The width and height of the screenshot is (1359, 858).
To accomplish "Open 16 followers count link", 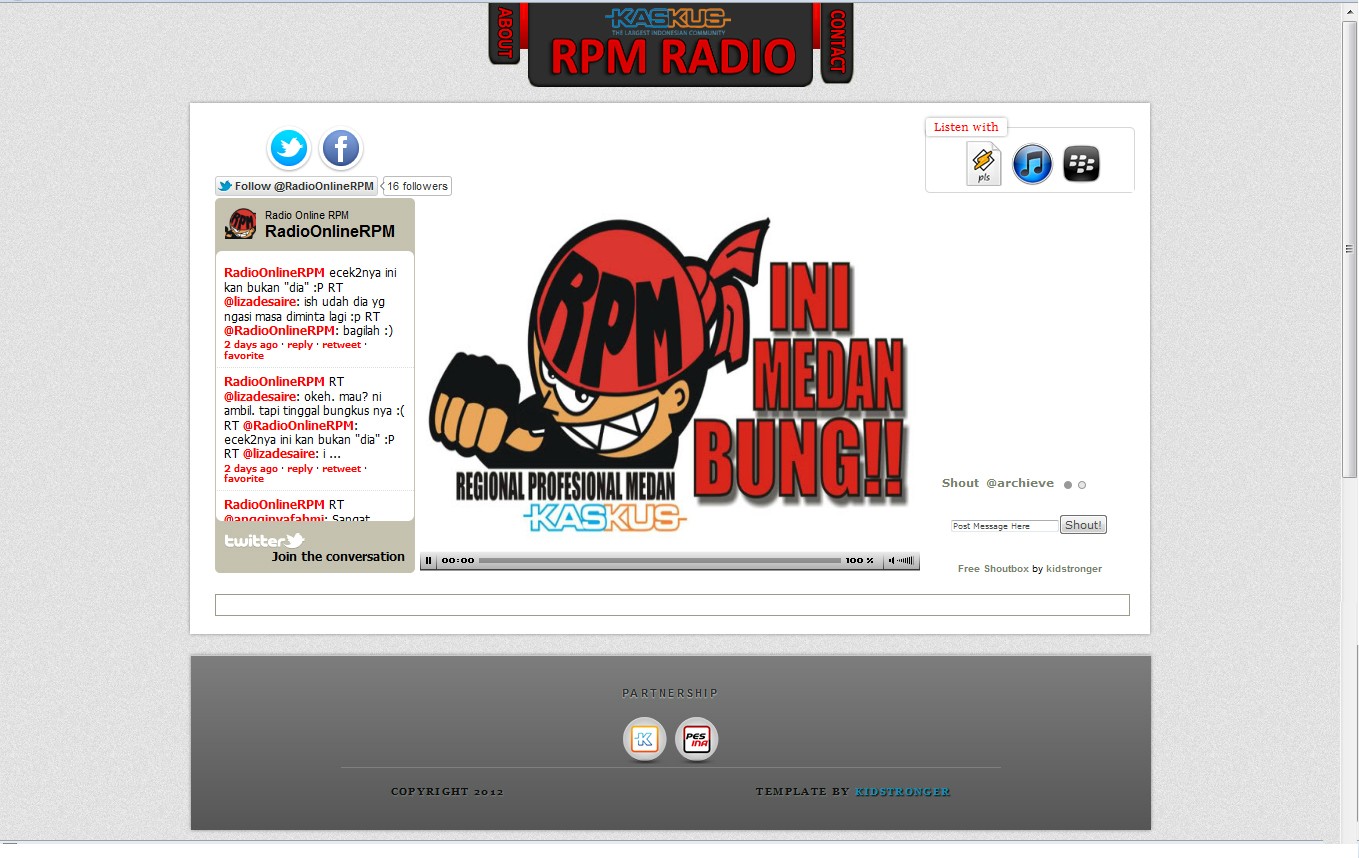I will pyautogui.click(x=417, y=186).
